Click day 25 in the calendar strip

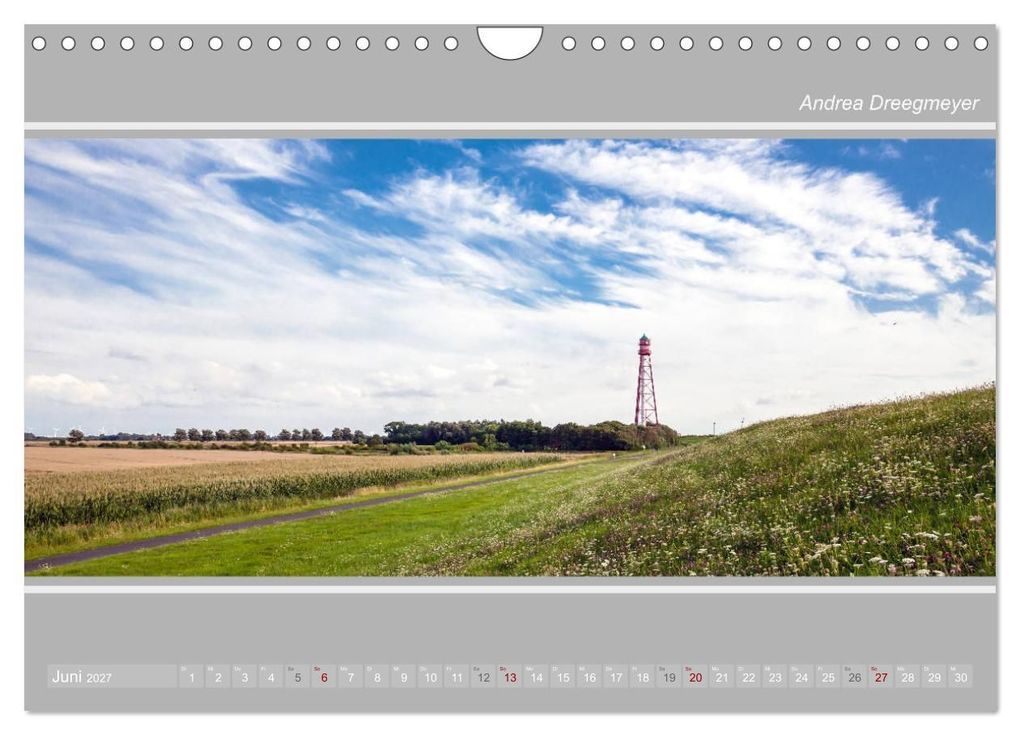(828, 676)
